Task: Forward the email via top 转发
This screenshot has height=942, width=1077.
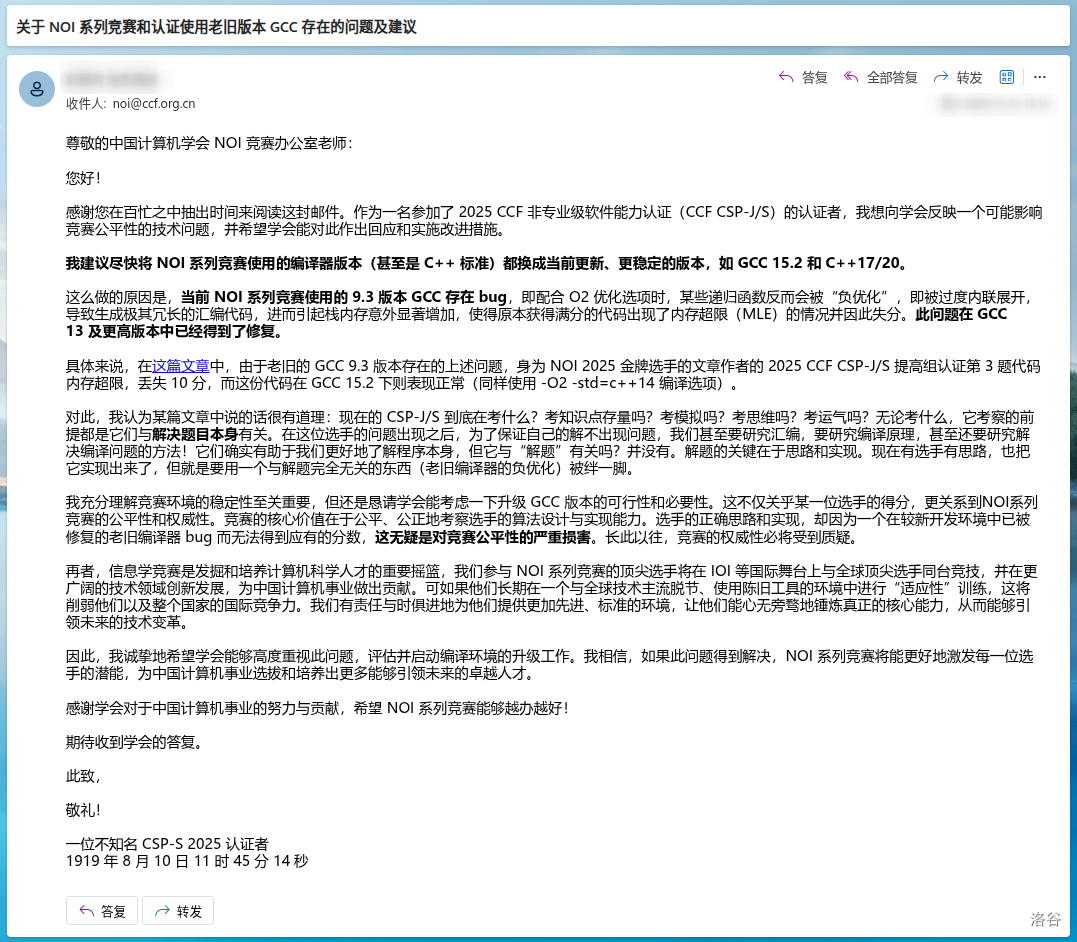Action: pyautogui.click(x=958, y=77)
